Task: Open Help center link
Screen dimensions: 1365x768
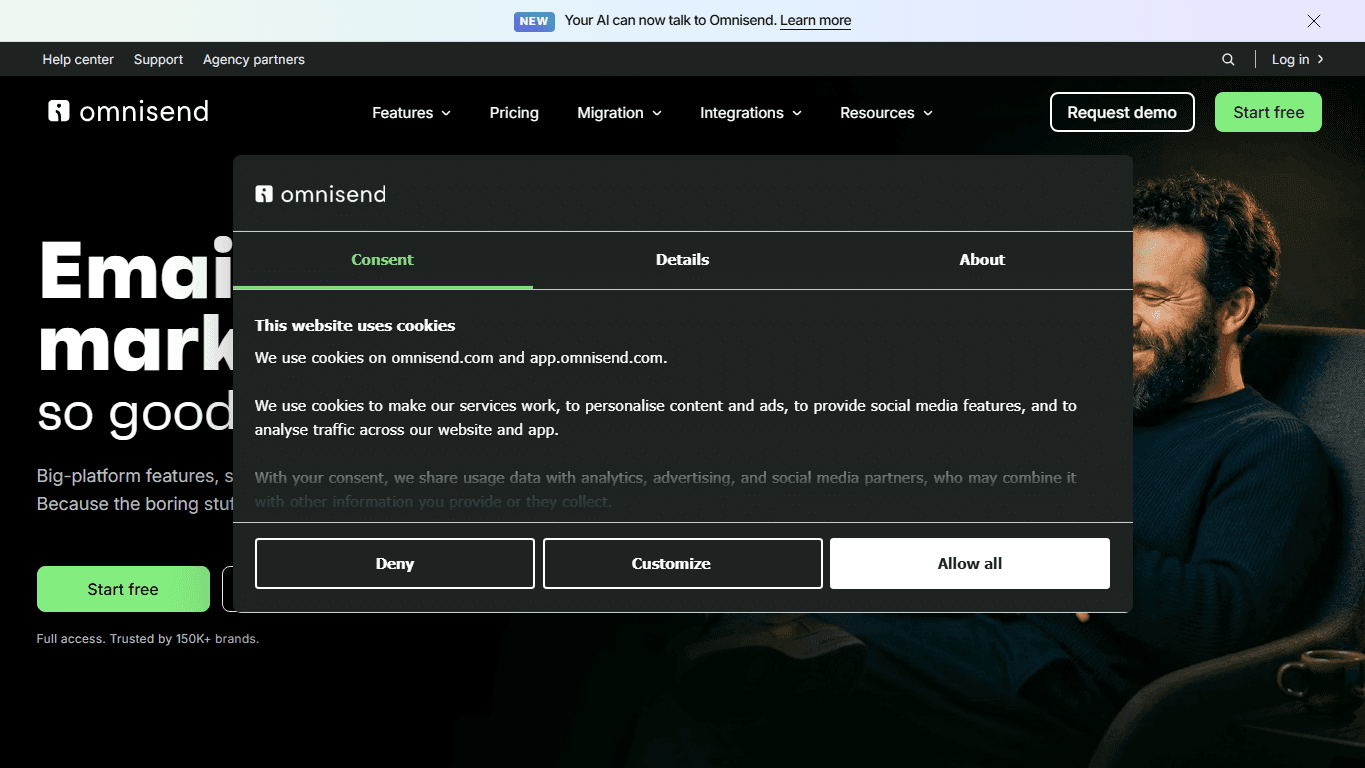Action: (x=78, y=59)
